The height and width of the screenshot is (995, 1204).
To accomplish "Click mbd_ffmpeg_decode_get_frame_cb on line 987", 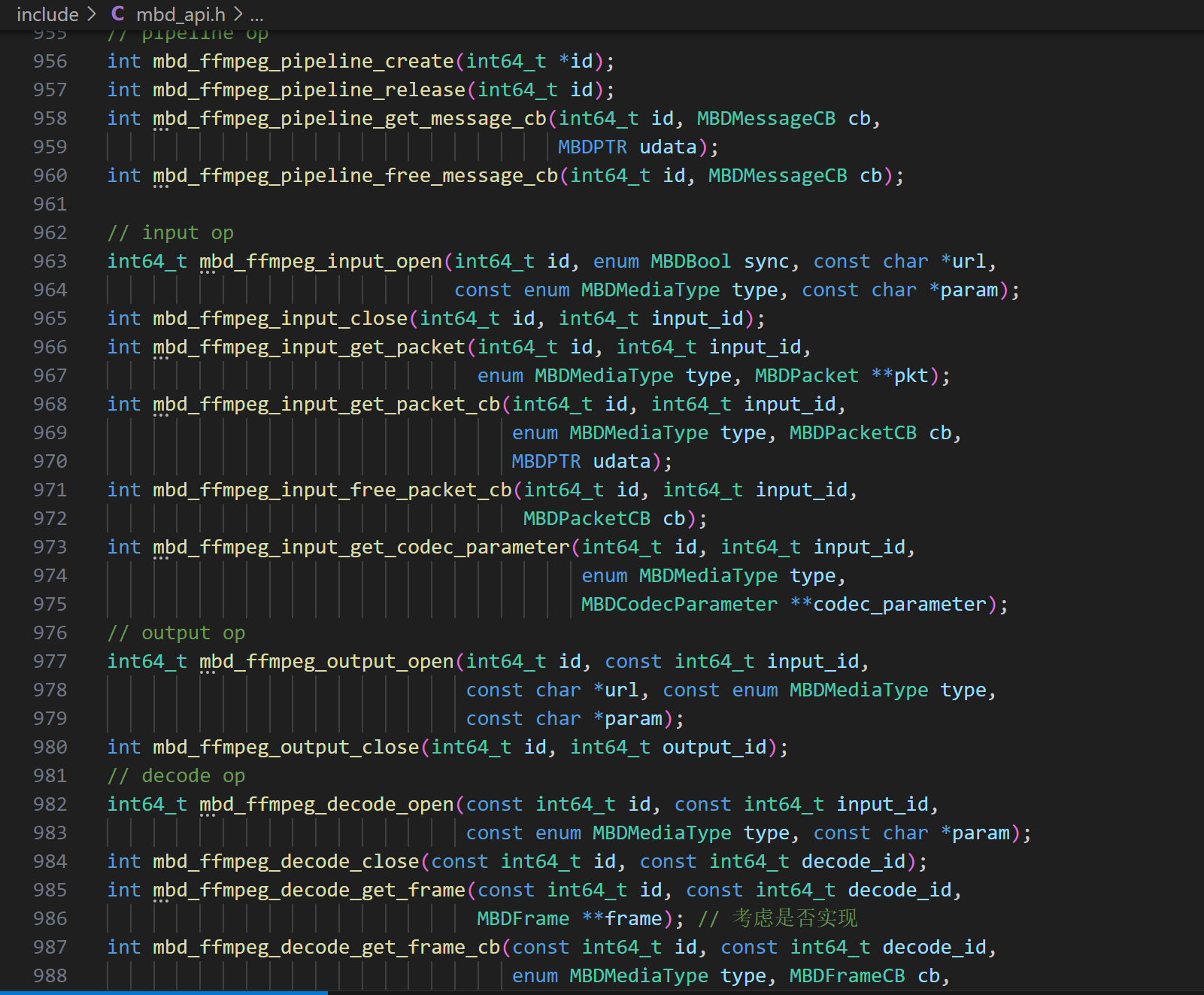I will [x=326, y=947].
